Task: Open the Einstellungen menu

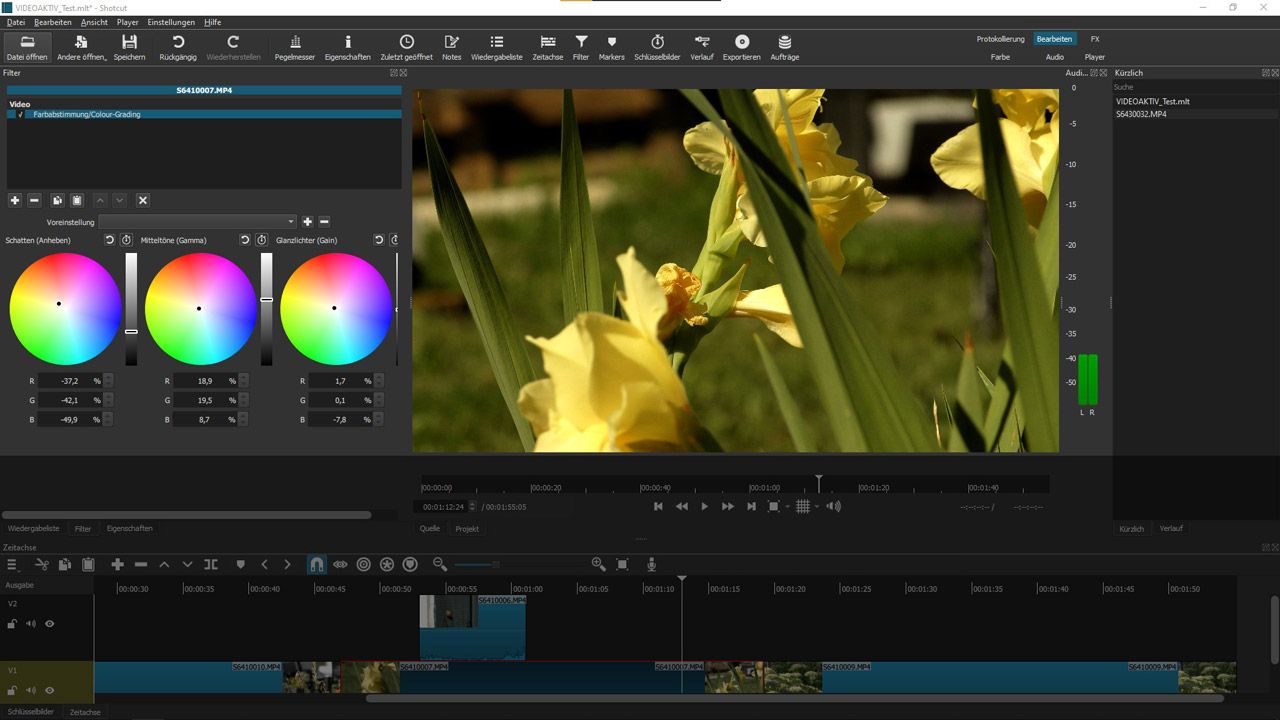Action: [x=171, y=22]
